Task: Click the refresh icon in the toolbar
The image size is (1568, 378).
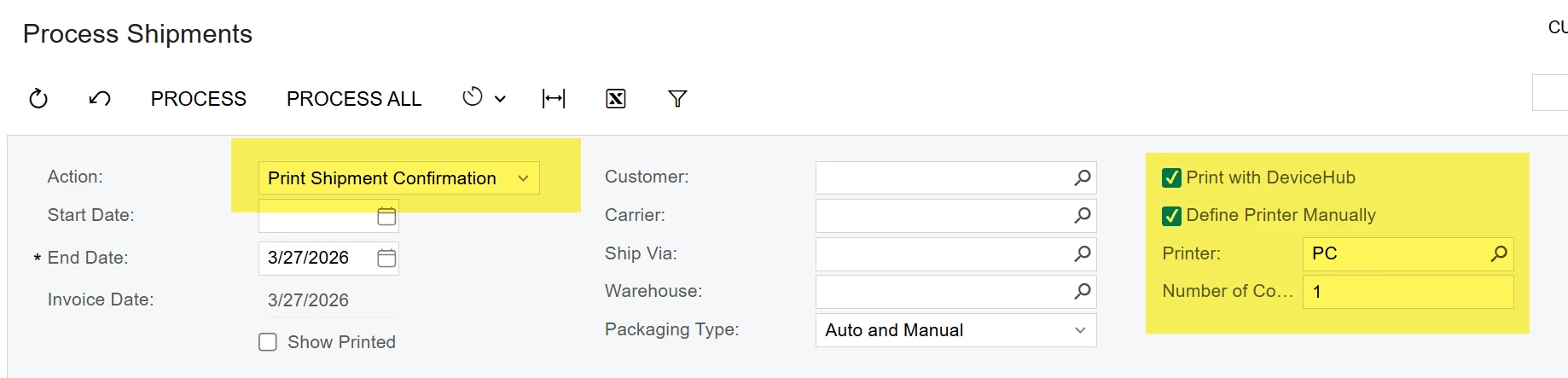Action: (38, 99)
